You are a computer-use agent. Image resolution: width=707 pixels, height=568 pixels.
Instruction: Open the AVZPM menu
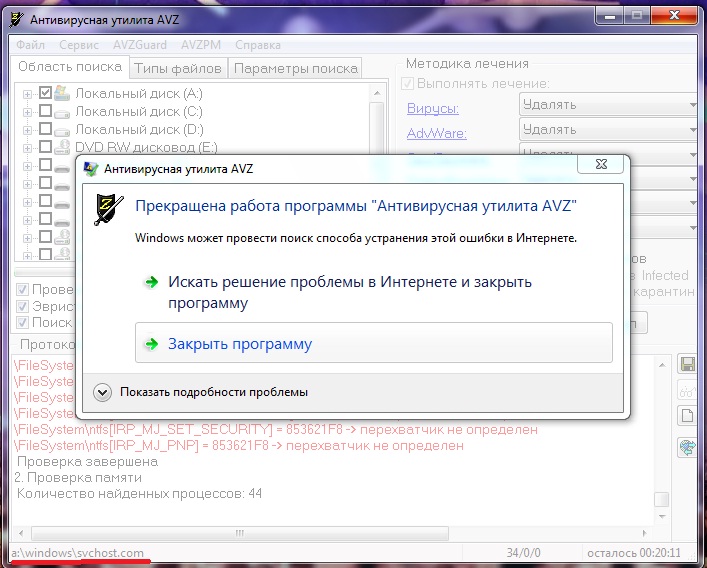point(201,45)
